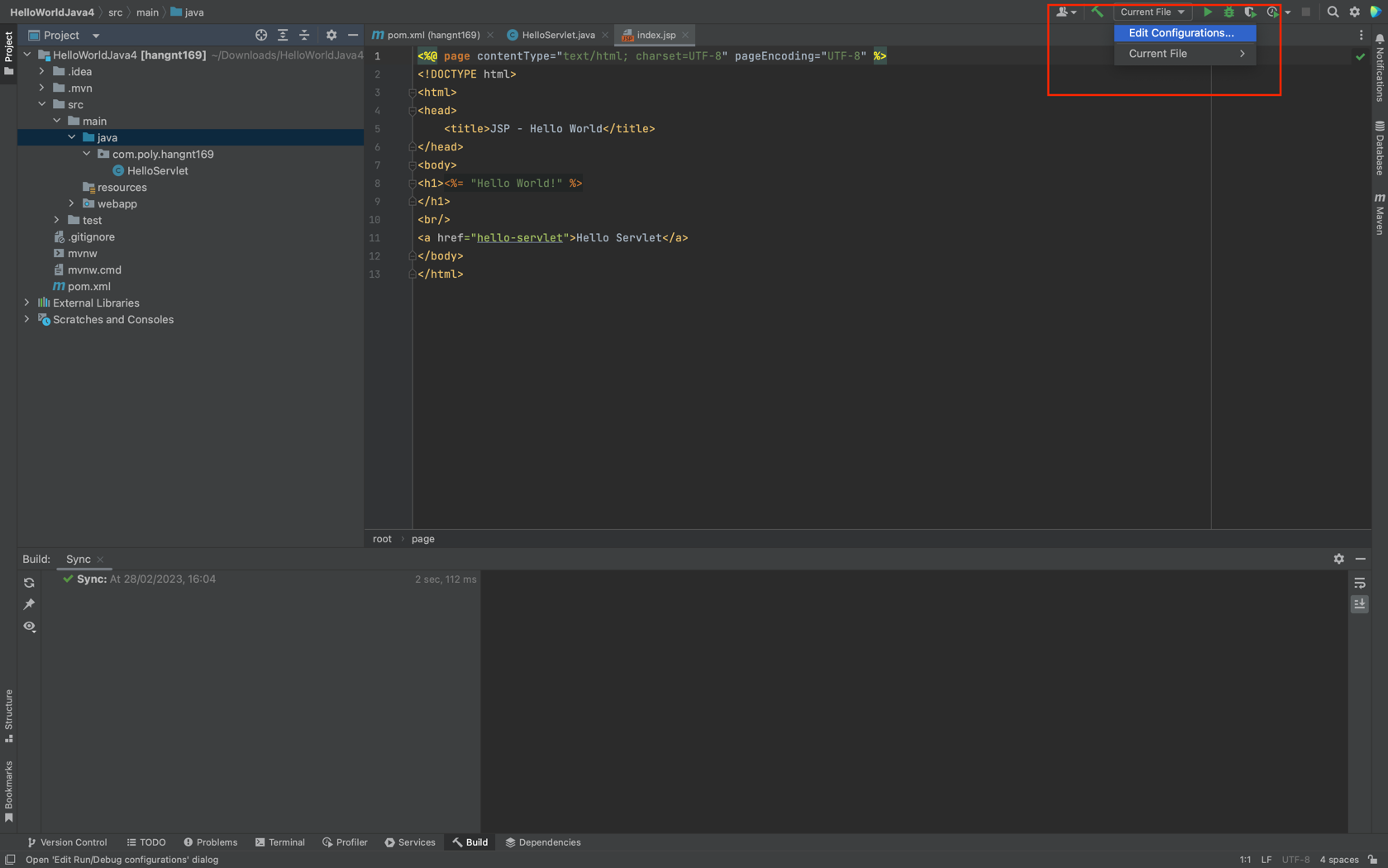Viewport: 1388px width, 868px height.
Task: Open the Terminal tool window
Action: pos(280,842)
